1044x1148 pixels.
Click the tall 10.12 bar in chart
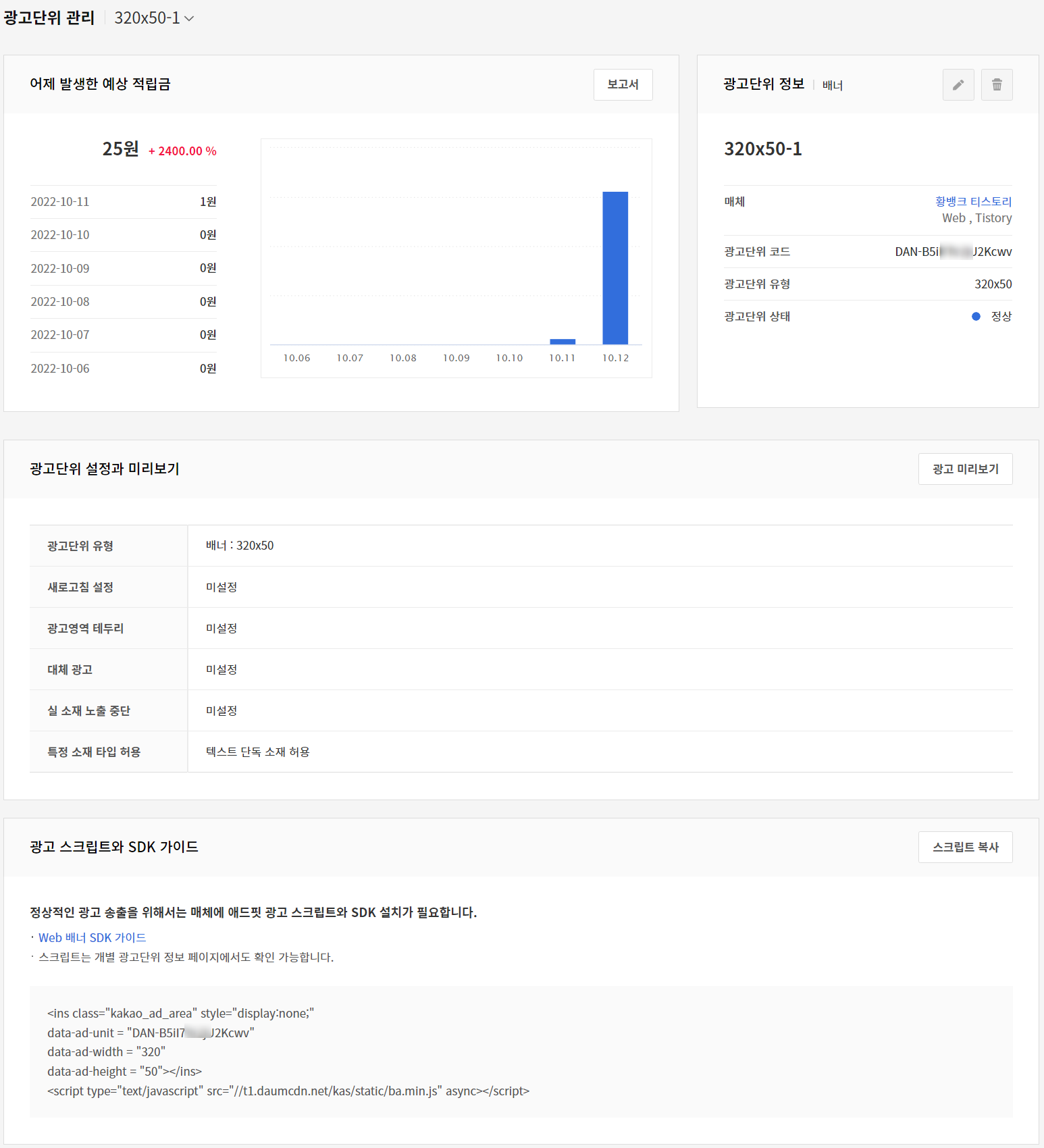pyautogui.click(x=615, y=268)
